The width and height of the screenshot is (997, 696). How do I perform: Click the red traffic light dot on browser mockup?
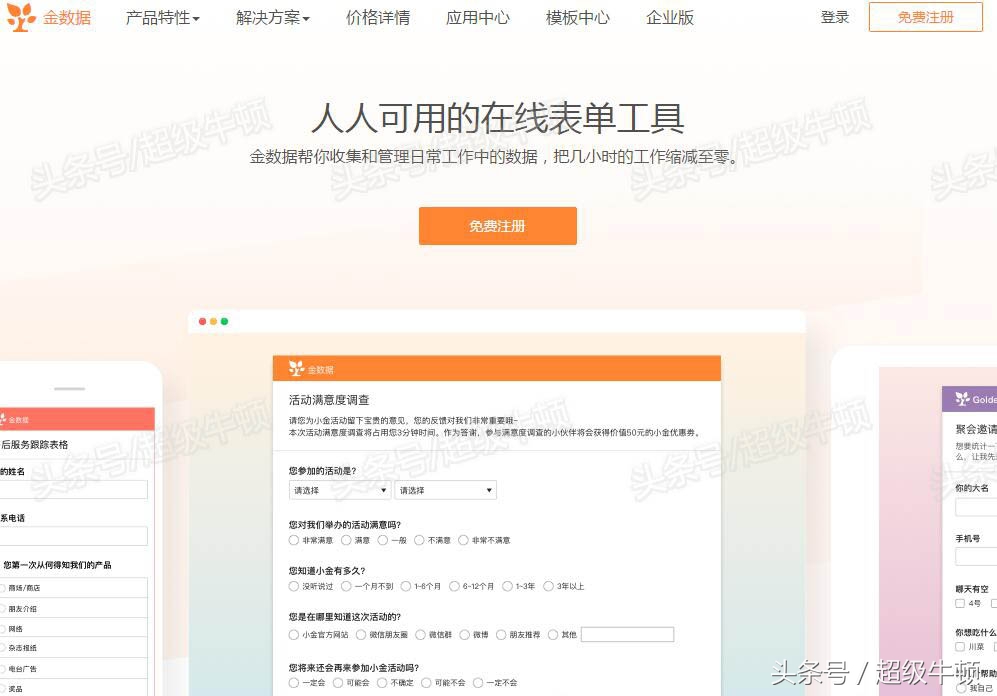click(x=201, y=321)
